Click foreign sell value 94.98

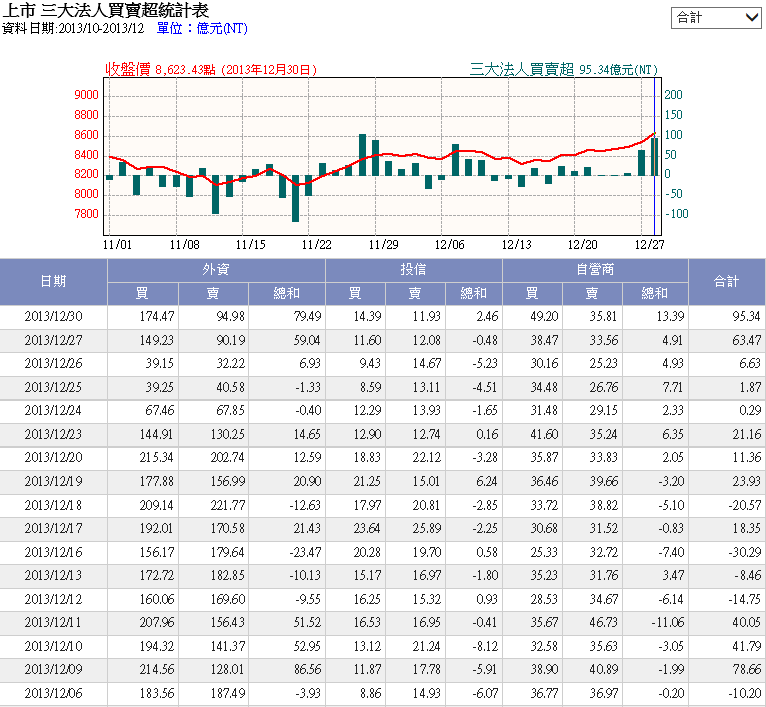(x=231, y=317)
